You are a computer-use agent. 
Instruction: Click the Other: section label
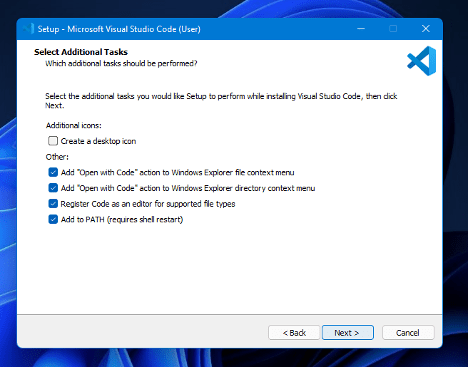pos(57,157)
